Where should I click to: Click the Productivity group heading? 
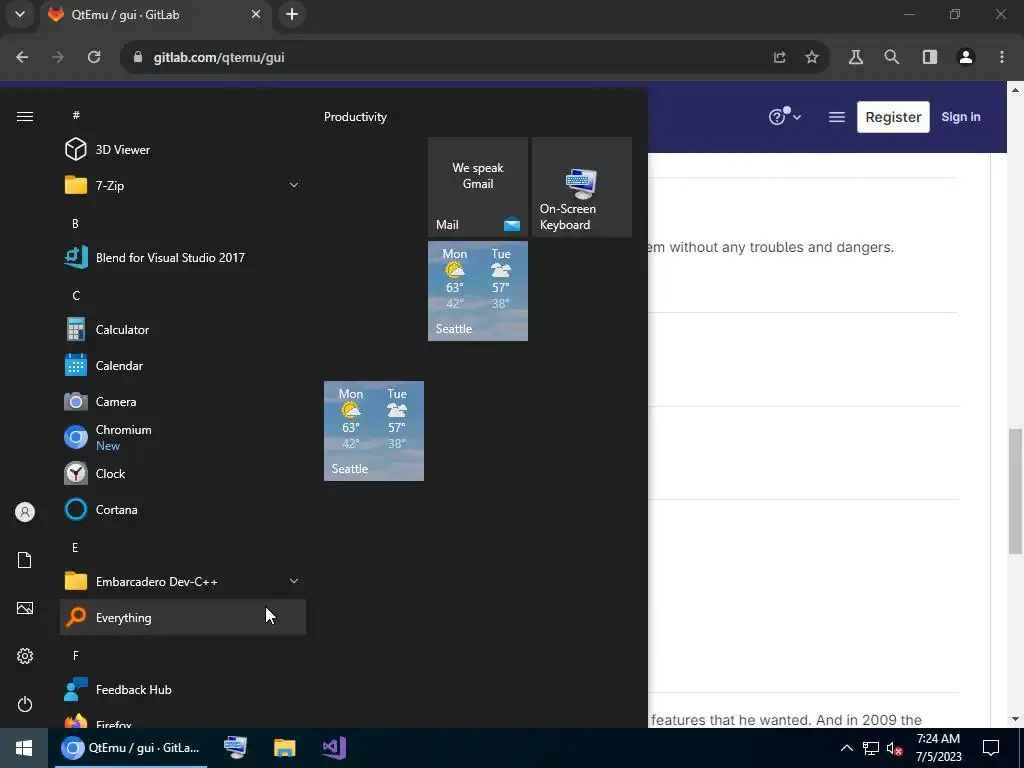355,117
